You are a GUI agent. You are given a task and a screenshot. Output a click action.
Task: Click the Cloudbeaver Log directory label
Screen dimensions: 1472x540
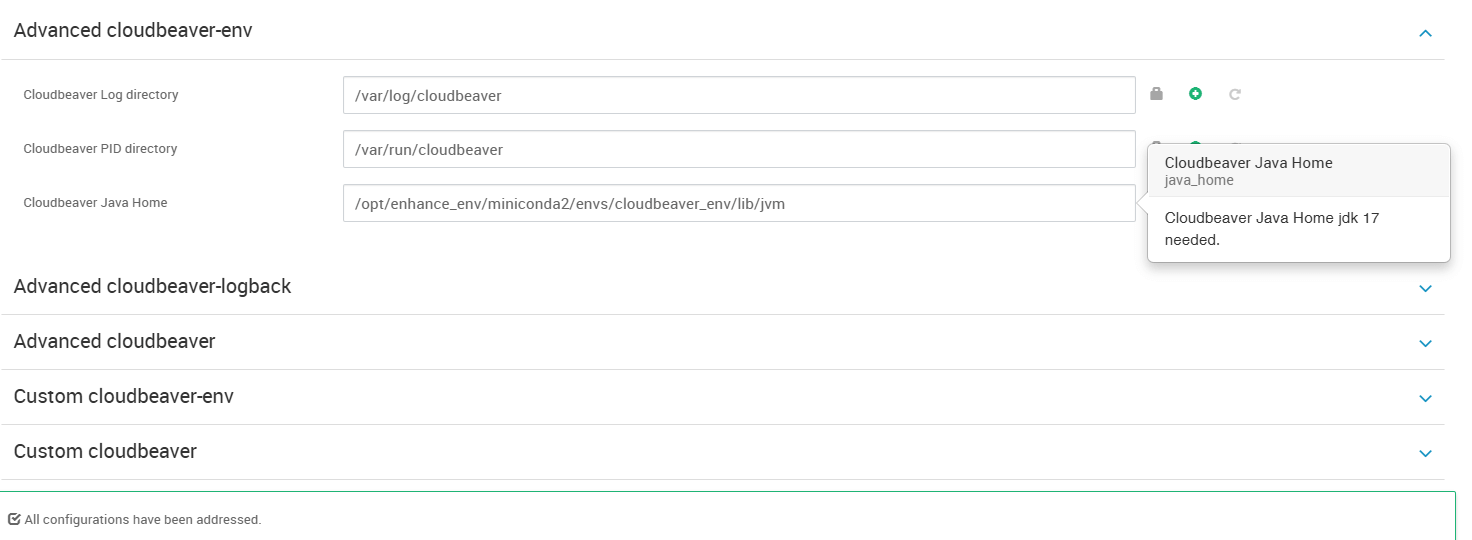click(101, 95)
